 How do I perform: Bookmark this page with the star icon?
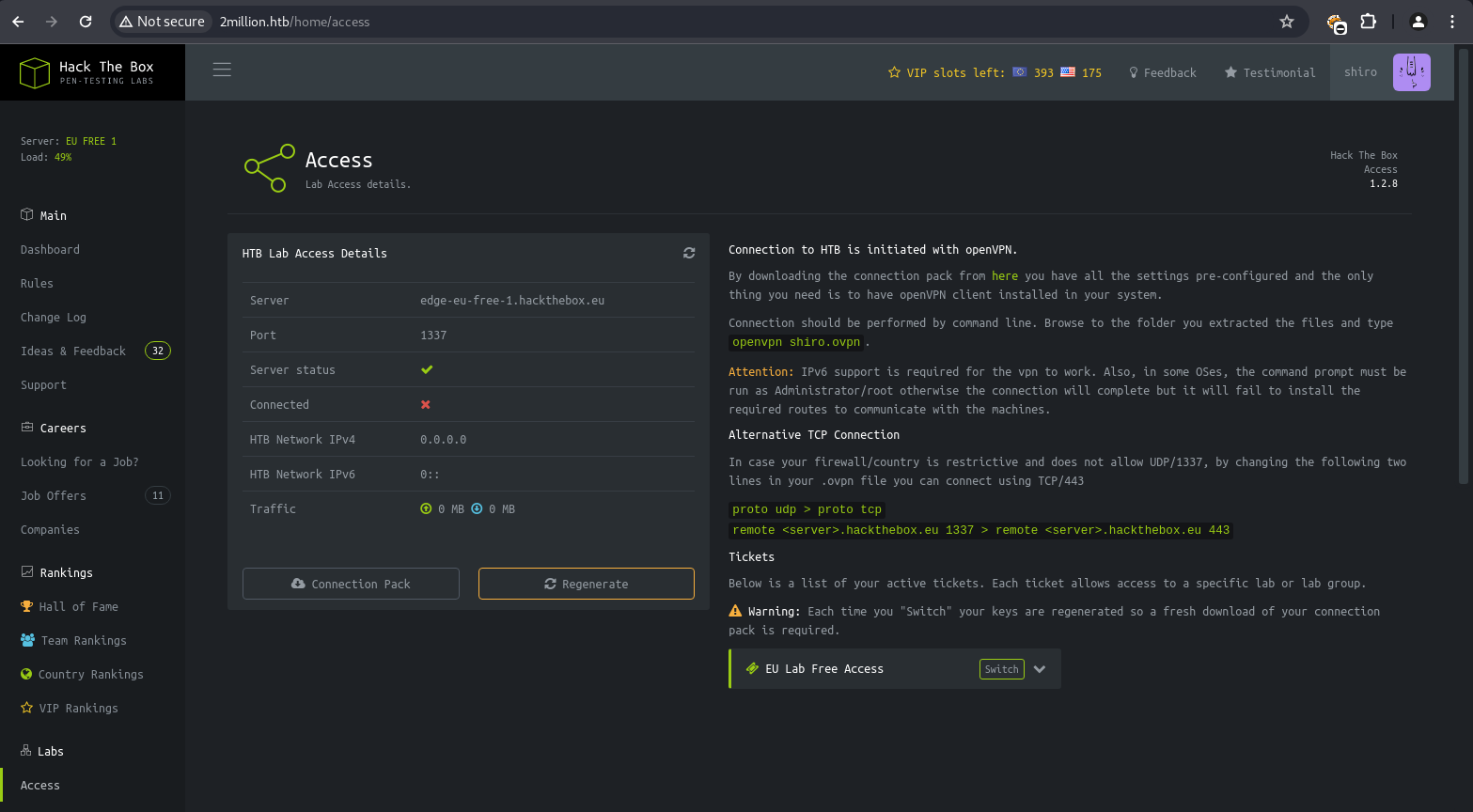[1287, 22]
